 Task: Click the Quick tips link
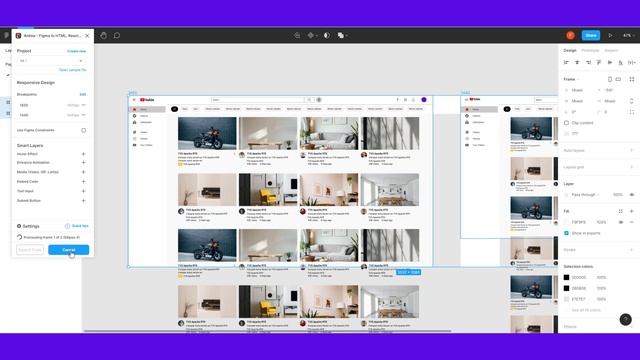coord(77,226)
